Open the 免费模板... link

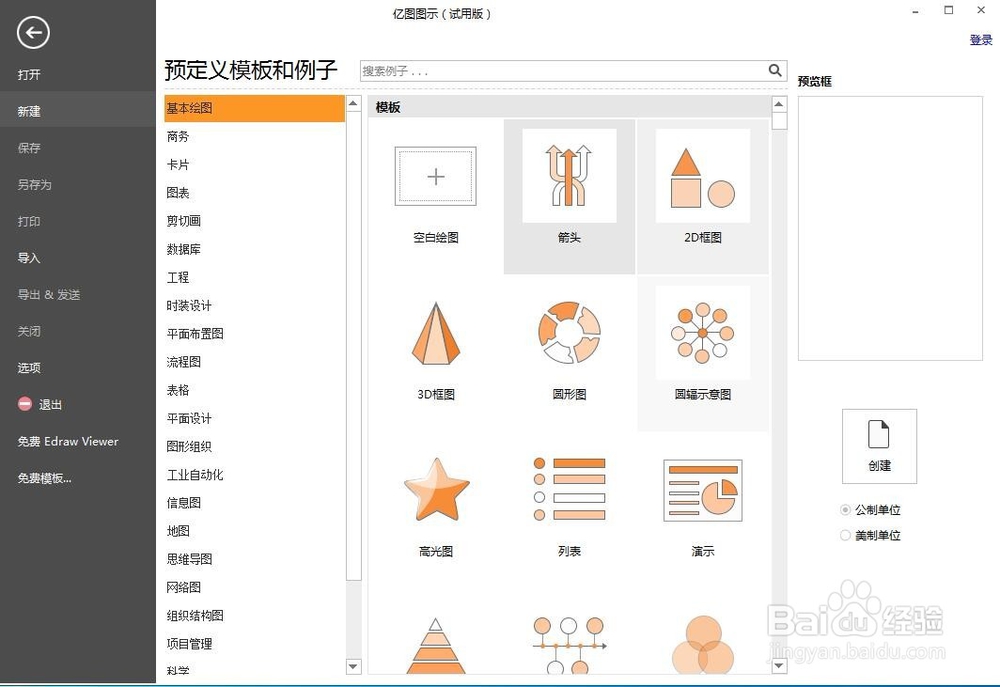(45, 478)
